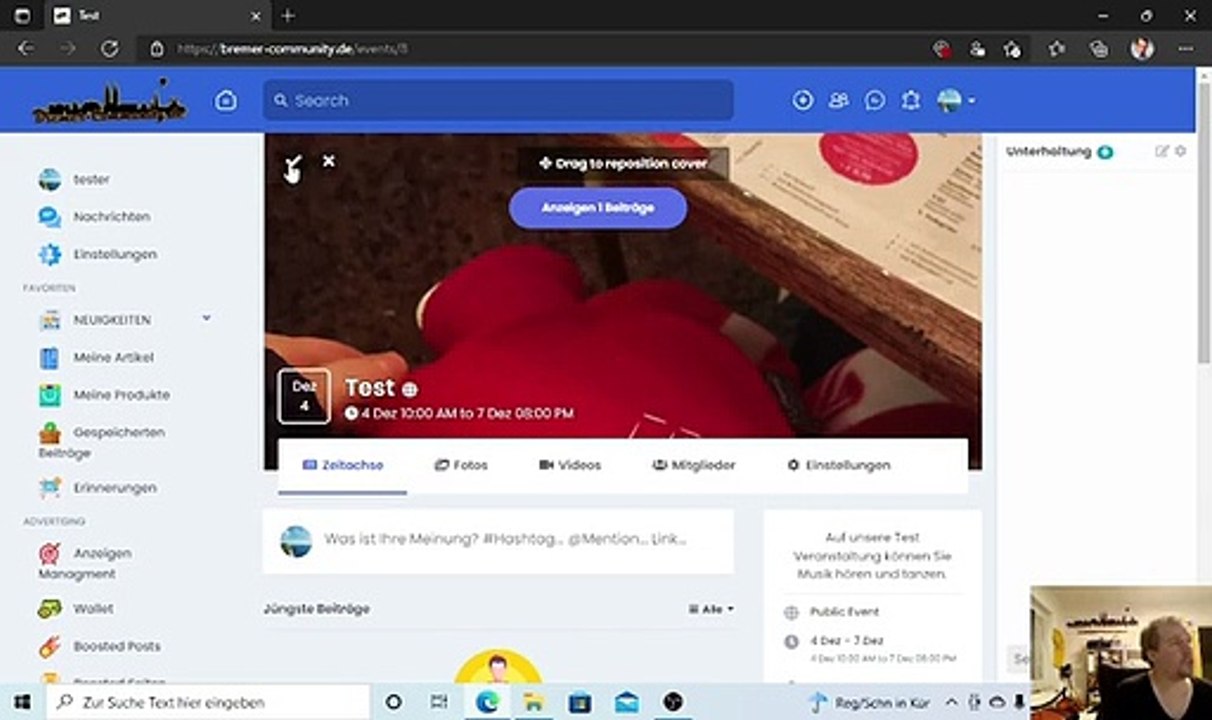Expand the NEUIGKEITEN chevron arrow
1212x720 pixels.
point(206,318)
